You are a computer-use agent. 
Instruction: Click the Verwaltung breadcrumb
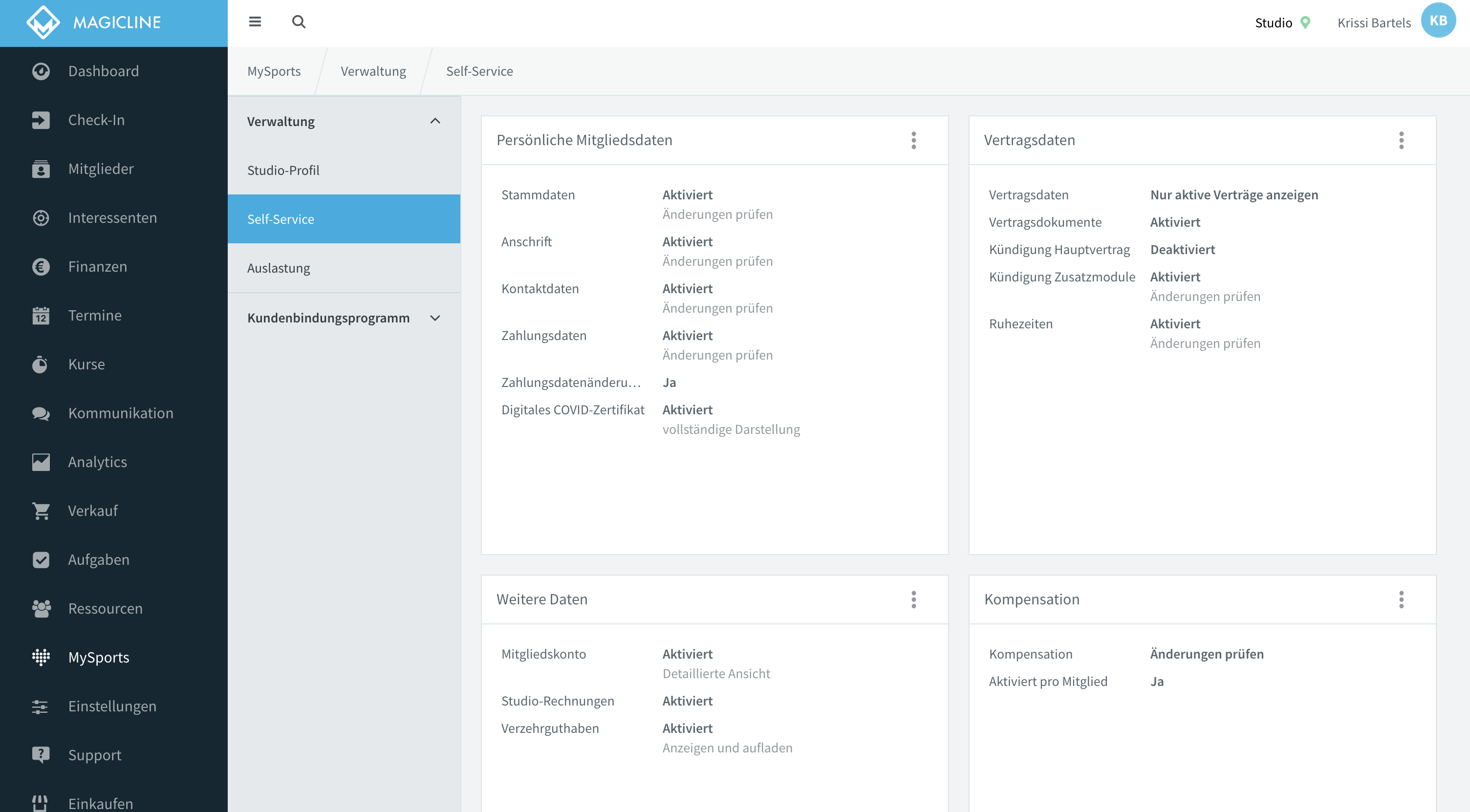pos(373,71)
